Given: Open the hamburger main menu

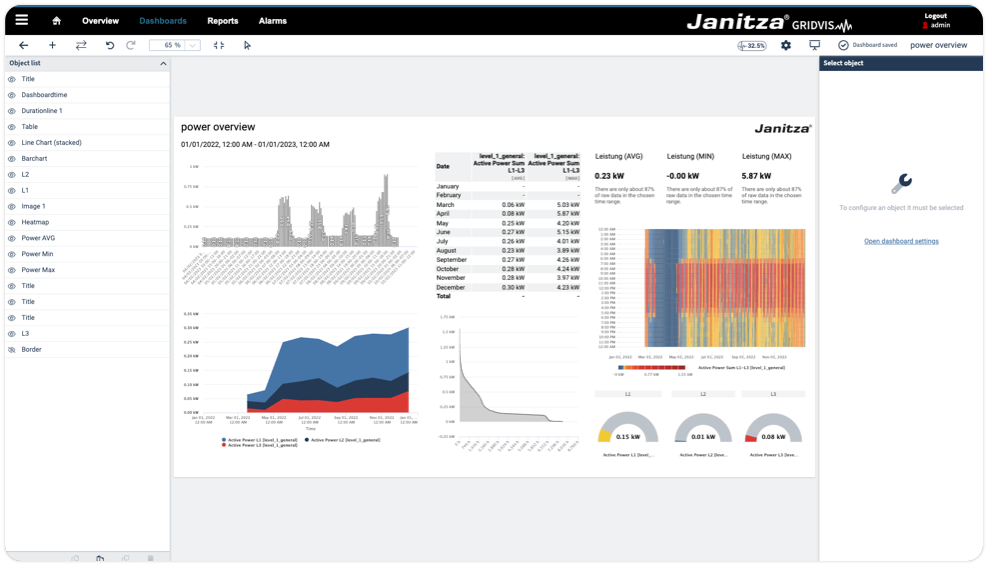Looking at the screenshot, I should pos(21,20).
